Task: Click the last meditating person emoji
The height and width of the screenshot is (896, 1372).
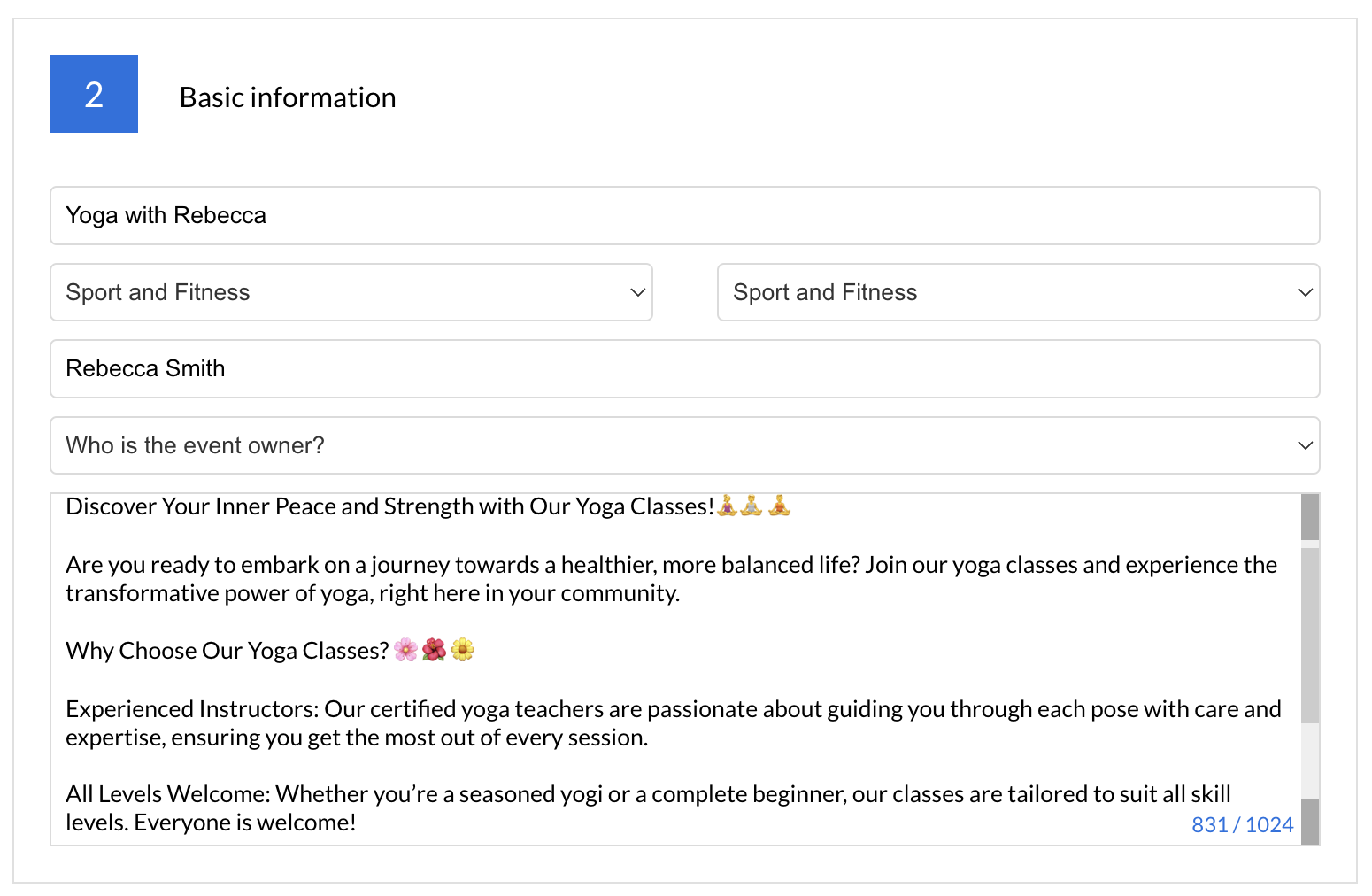Action: (779, 506)
